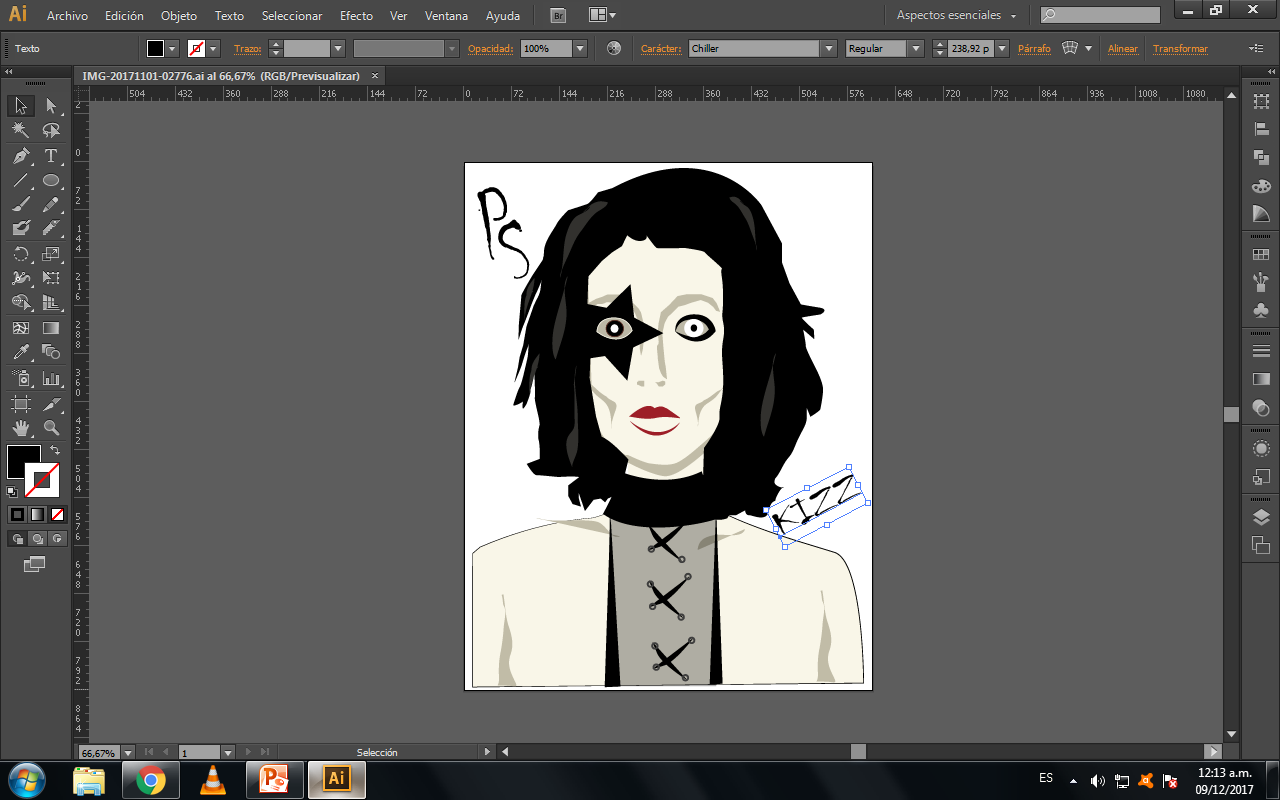Open the Stroke panel icon
The width and height of the screenshot is (1280, 800).
point(1261,351)
